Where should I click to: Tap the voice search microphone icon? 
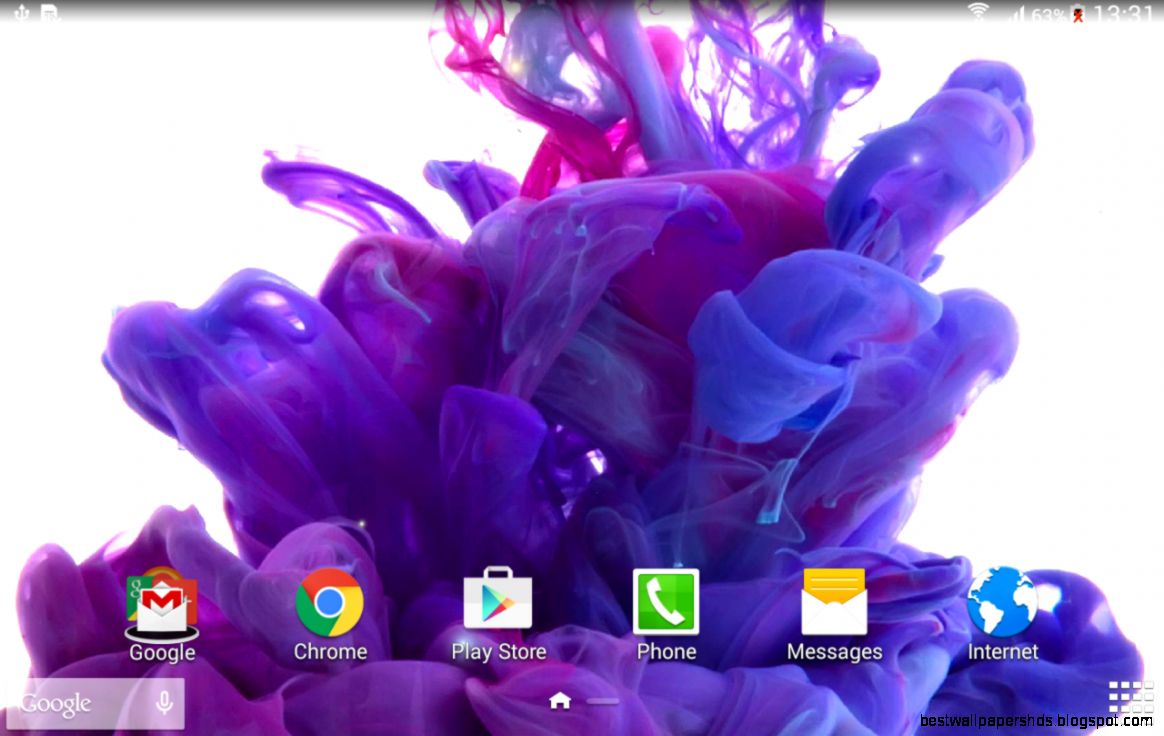pos(163,703)
